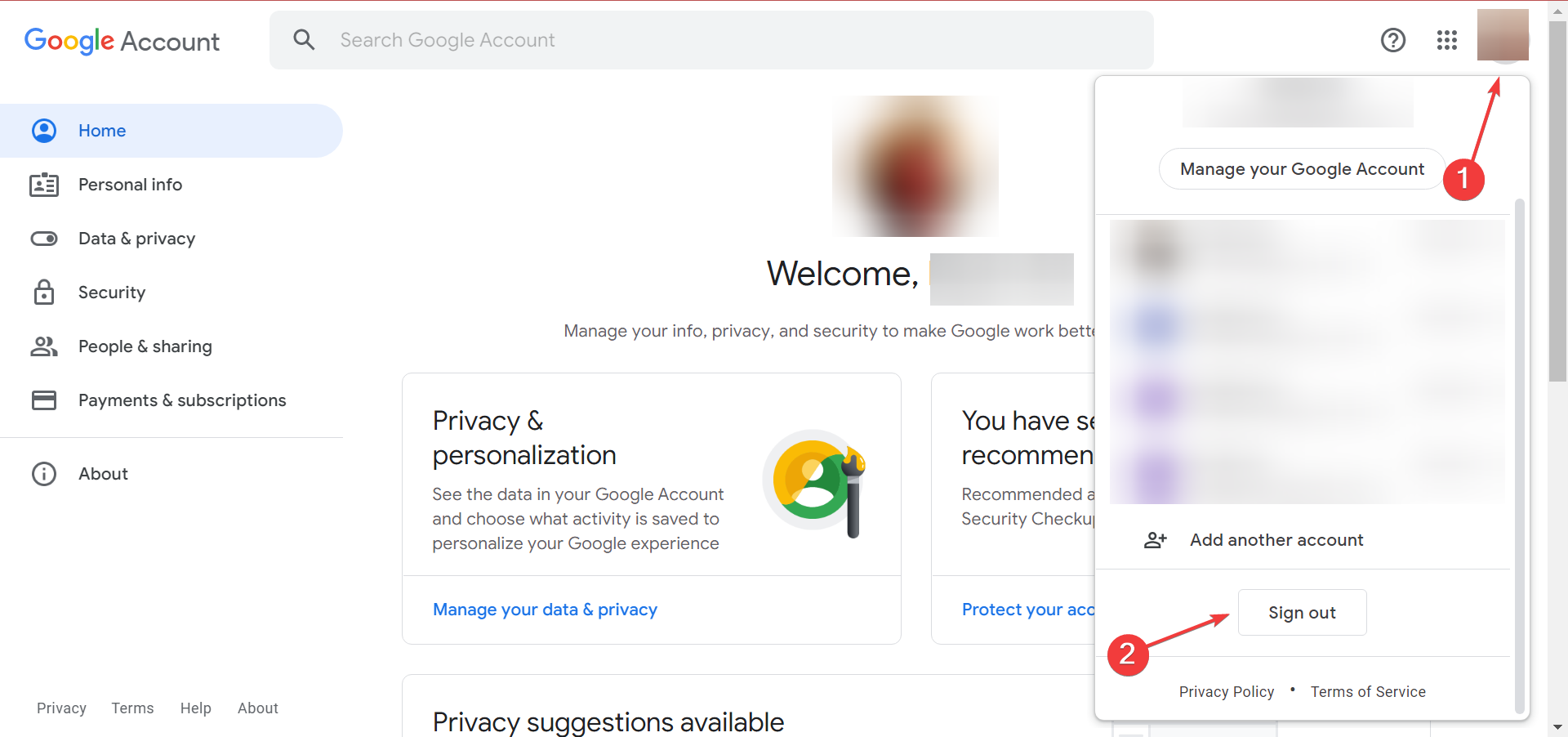Open Terms of Service link
The height and width of the screenshot is (737, 1568).
point(1368,692)
